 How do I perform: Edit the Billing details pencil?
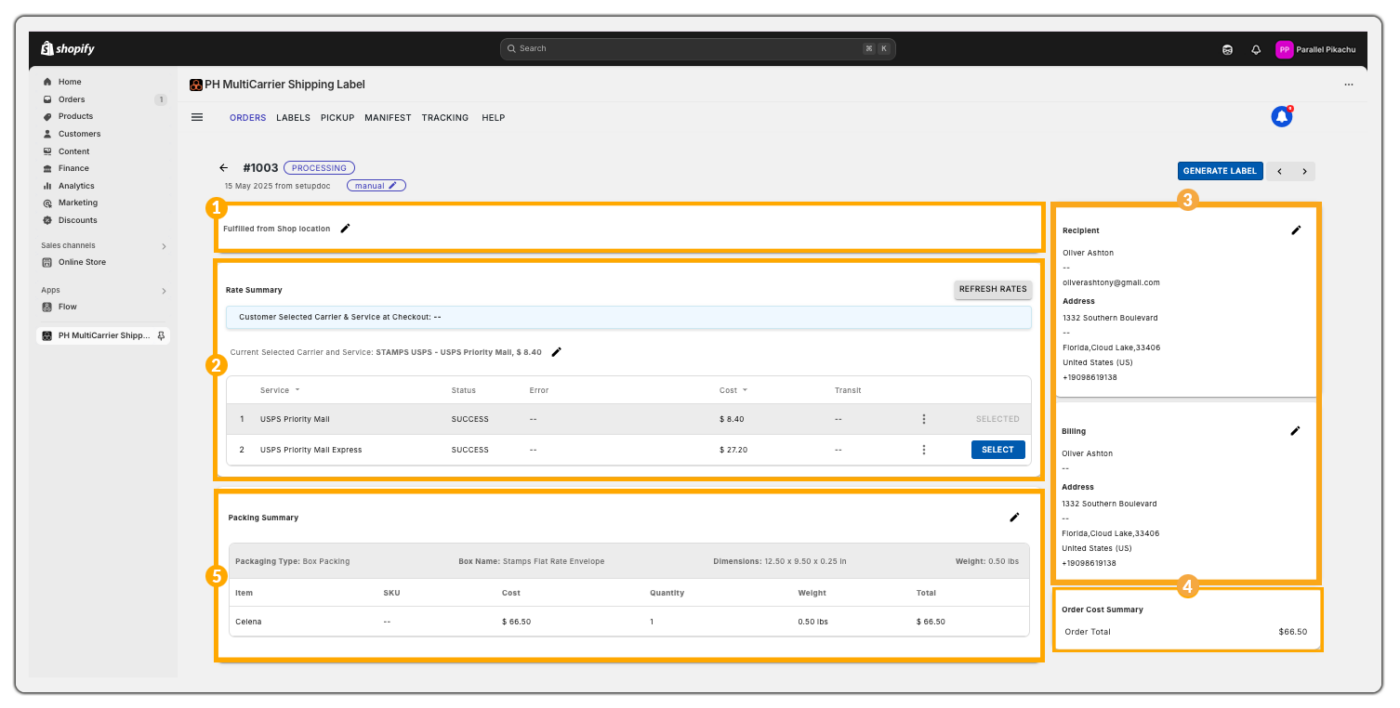1295,431
